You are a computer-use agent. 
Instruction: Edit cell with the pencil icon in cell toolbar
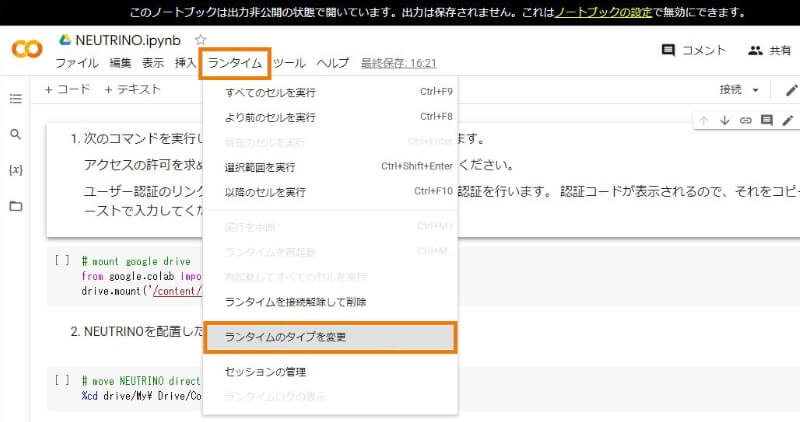(788, 120)
